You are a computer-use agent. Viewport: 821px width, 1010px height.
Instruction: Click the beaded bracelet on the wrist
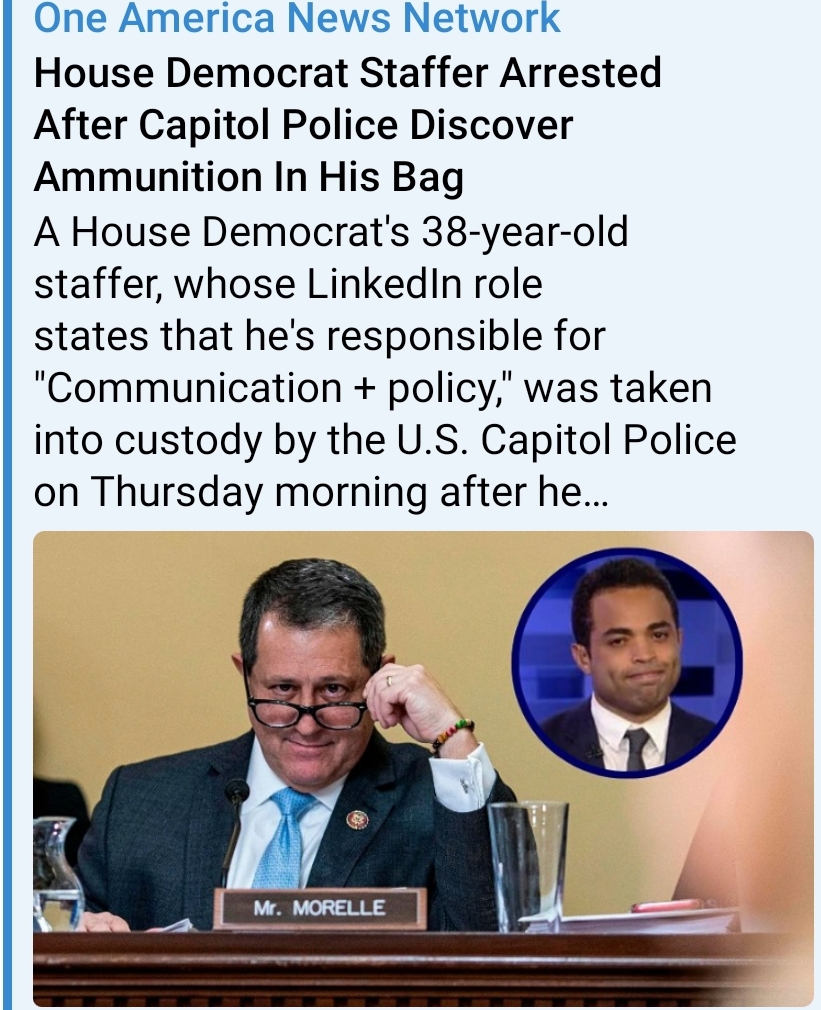[452, 734]
